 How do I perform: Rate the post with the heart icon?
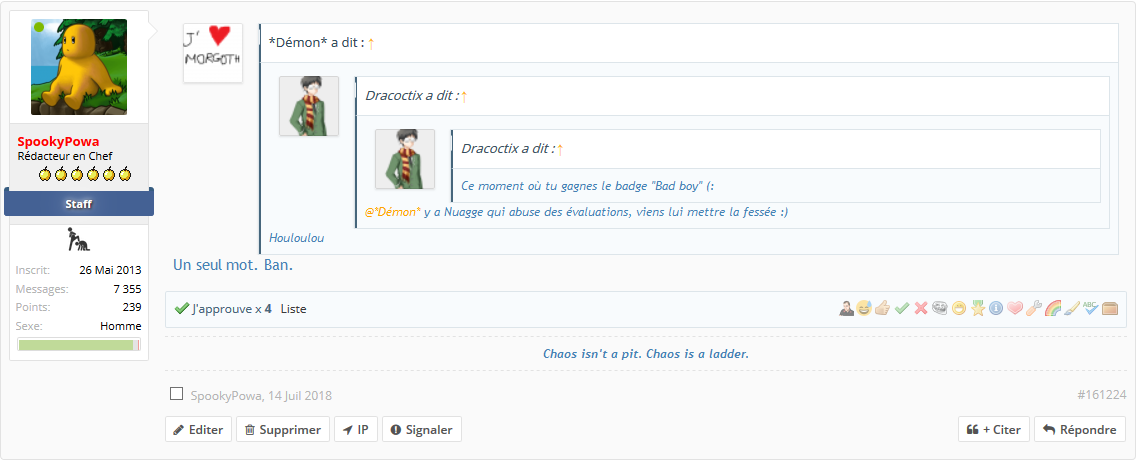click(1015, 309)
